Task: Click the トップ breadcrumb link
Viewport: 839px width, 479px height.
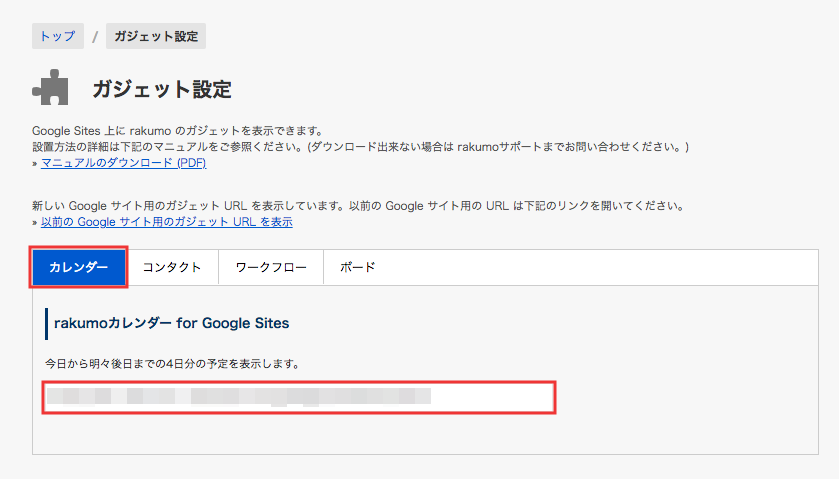Action: (58, 36)
